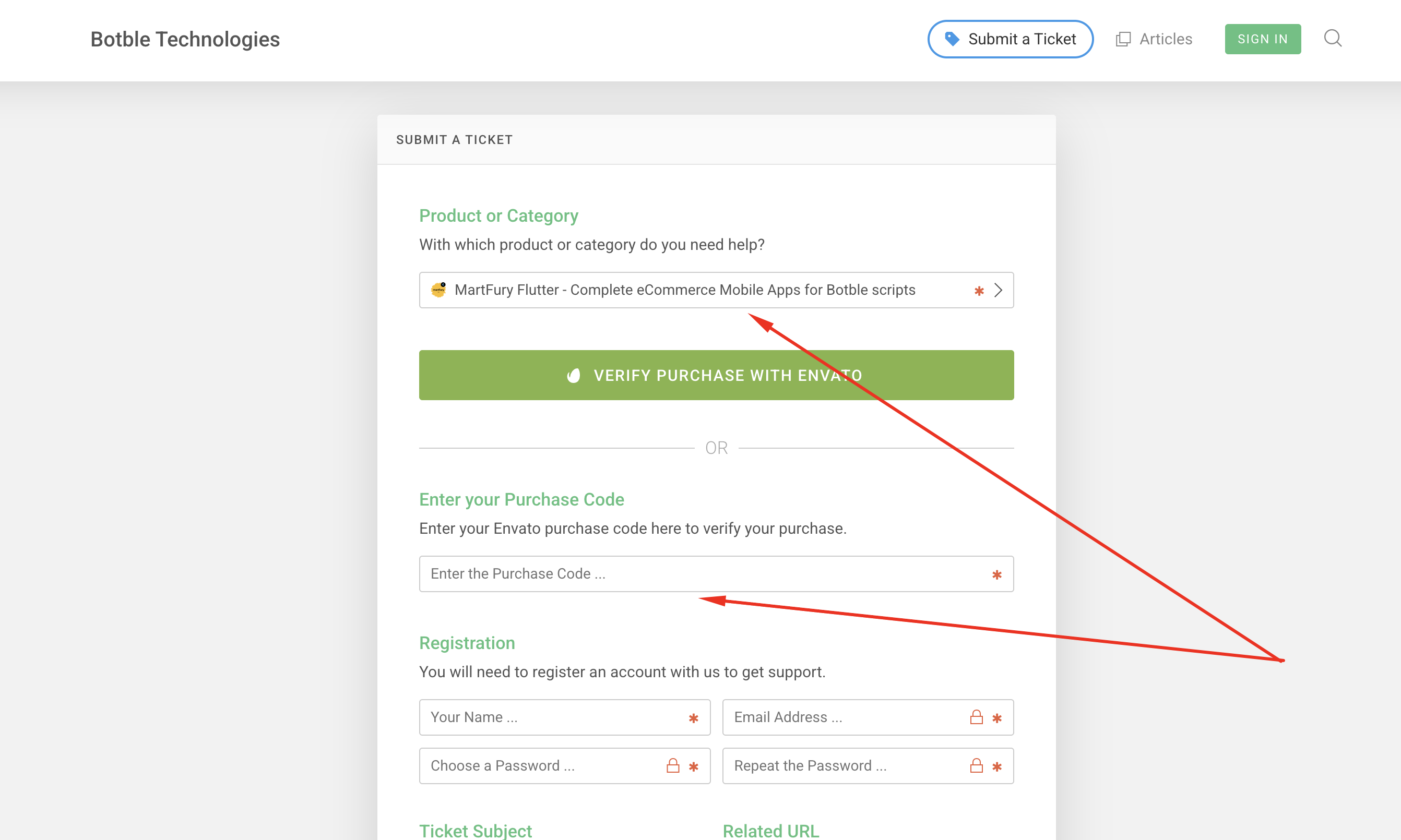The image size is (1401, 840).
Task: Click the lock icon in Repeat the Password field
Action: 976,766
